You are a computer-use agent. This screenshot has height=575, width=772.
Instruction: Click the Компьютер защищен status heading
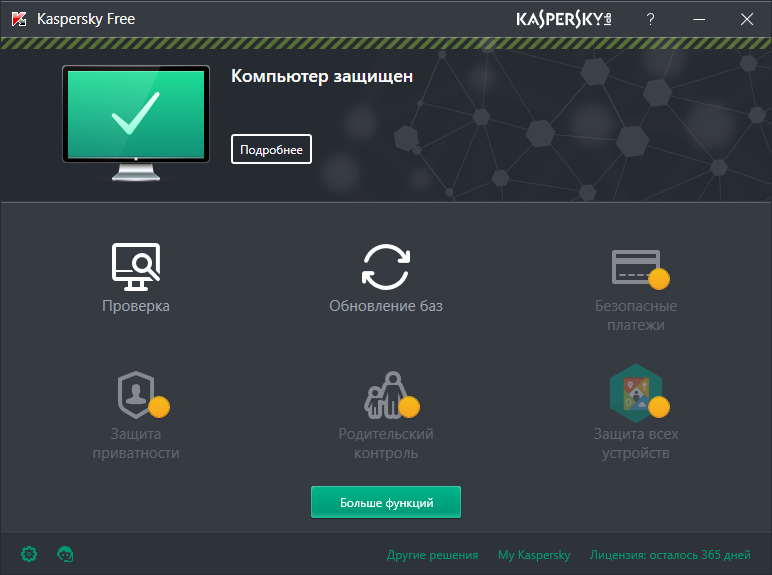pos(322,76)
